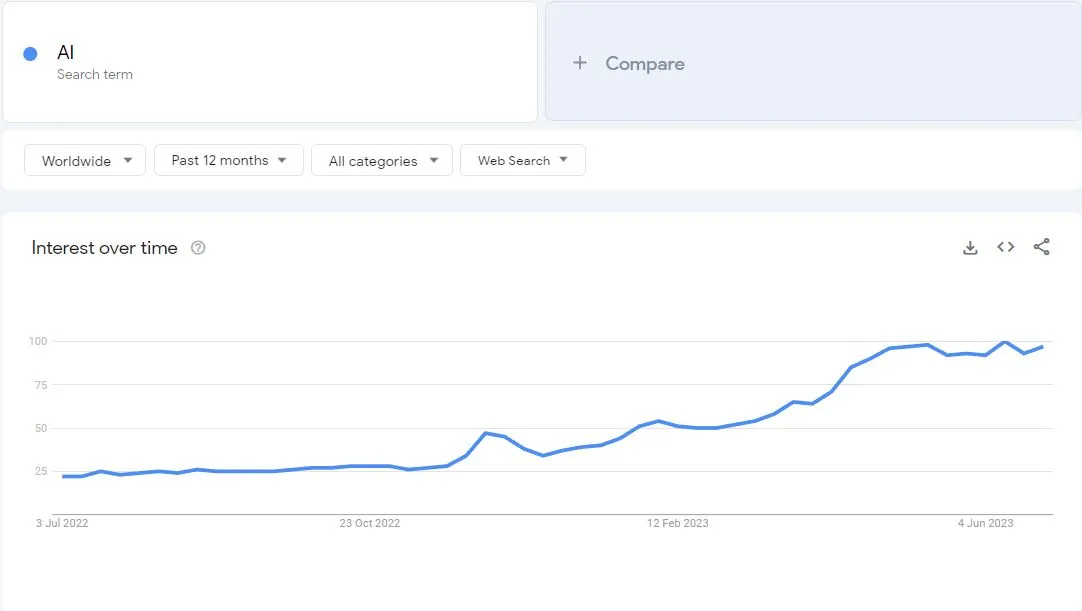This screenshot has width=1082, height=611.
Task: Select the Interest over time heading
Action: coord(104,248)
